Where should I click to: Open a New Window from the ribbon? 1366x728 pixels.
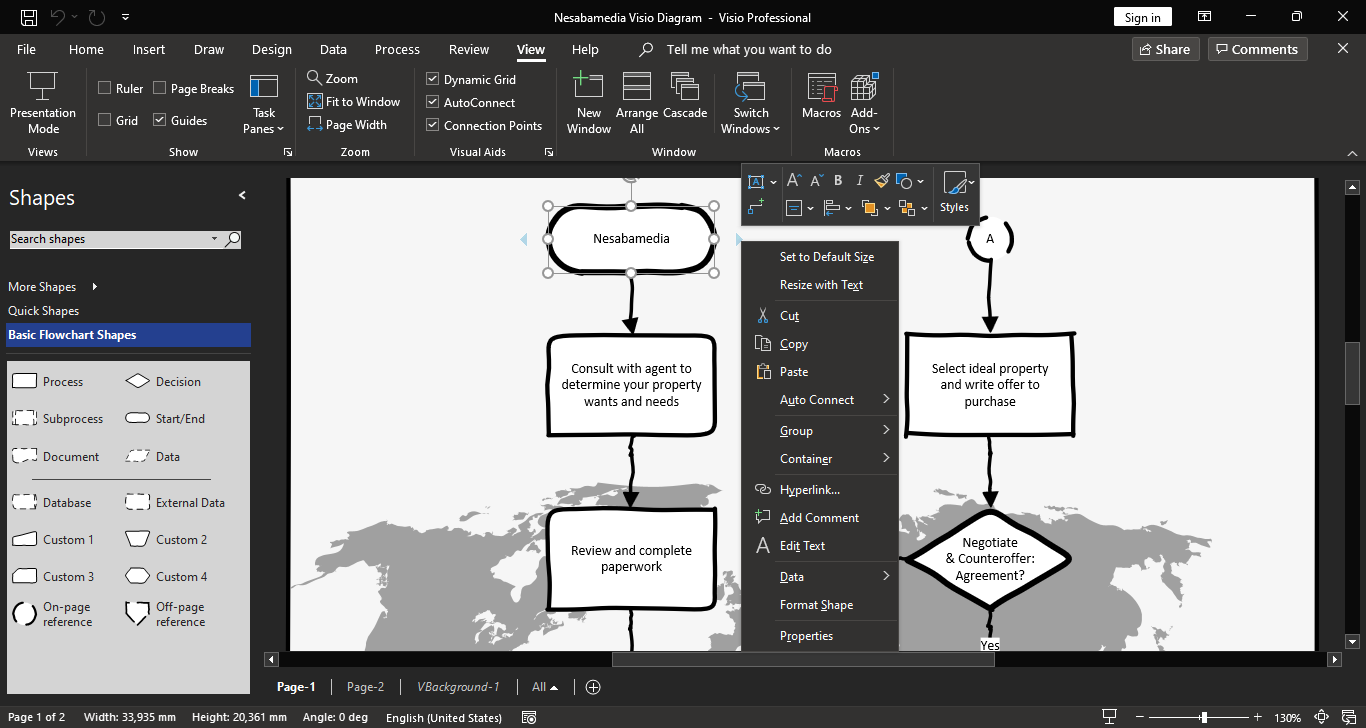[588, 87]
